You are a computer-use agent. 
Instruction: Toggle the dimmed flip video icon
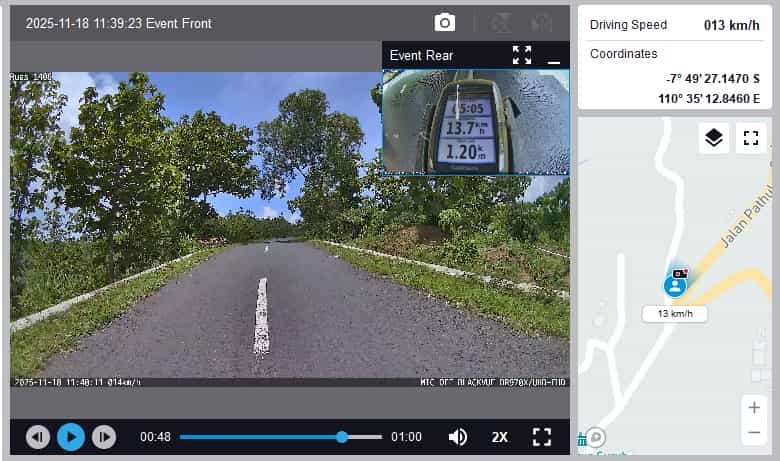tap(505, 23)
